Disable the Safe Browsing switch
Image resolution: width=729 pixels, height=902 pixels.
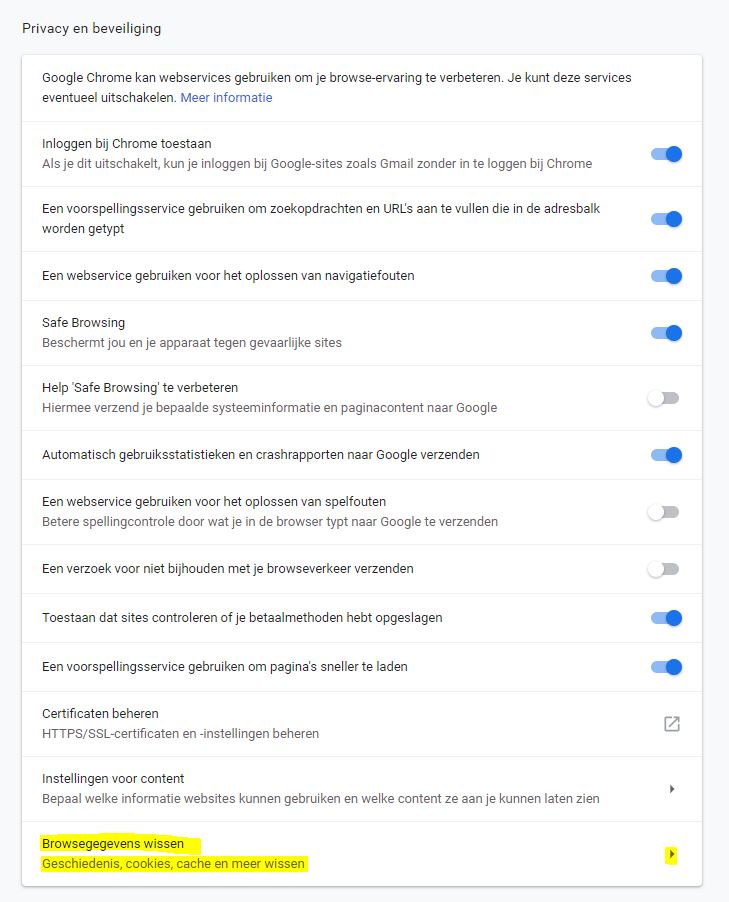coord(666,333)
